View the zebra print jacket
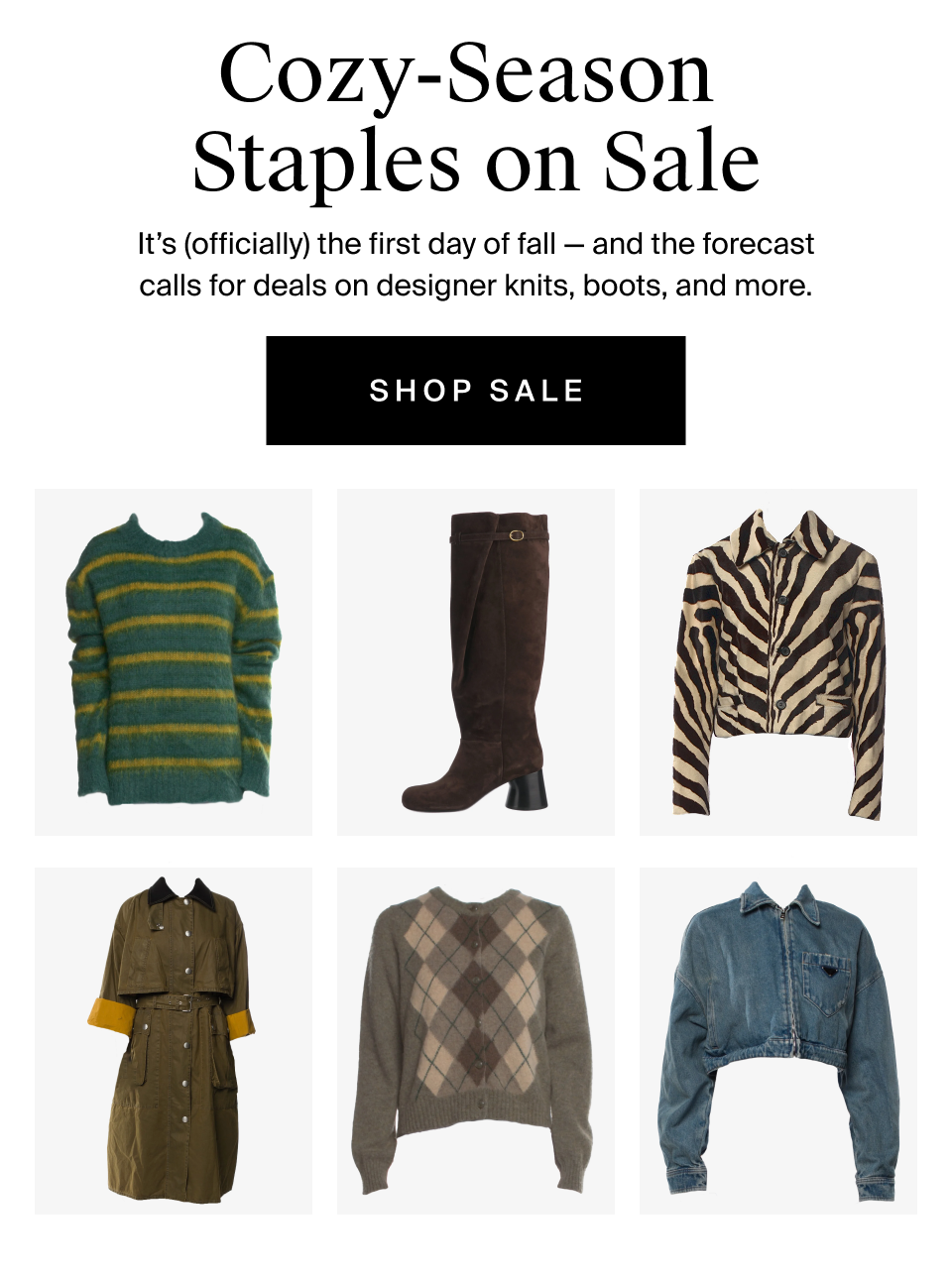 pos(777,661)
